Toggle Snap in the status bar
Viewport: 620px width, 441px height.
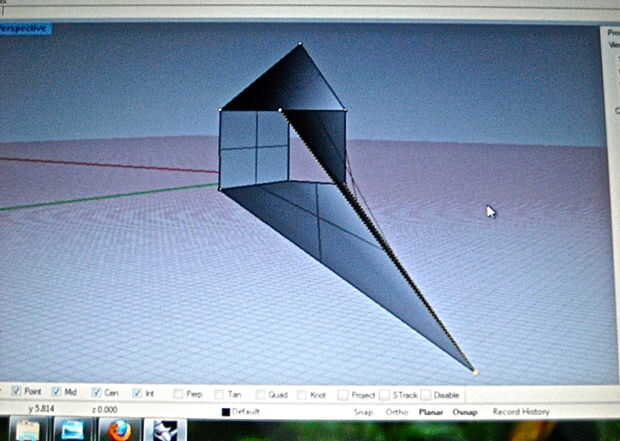coord(363,412)
